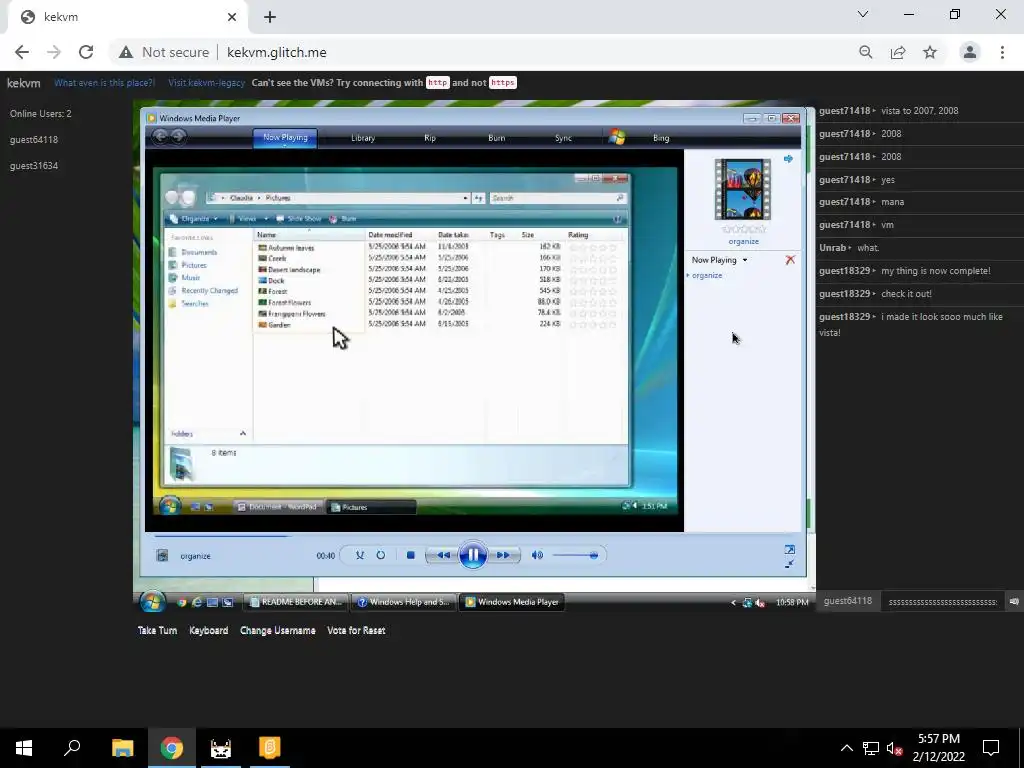Open the Rip tab
The image size is (1024, 768).
[430, 138]
